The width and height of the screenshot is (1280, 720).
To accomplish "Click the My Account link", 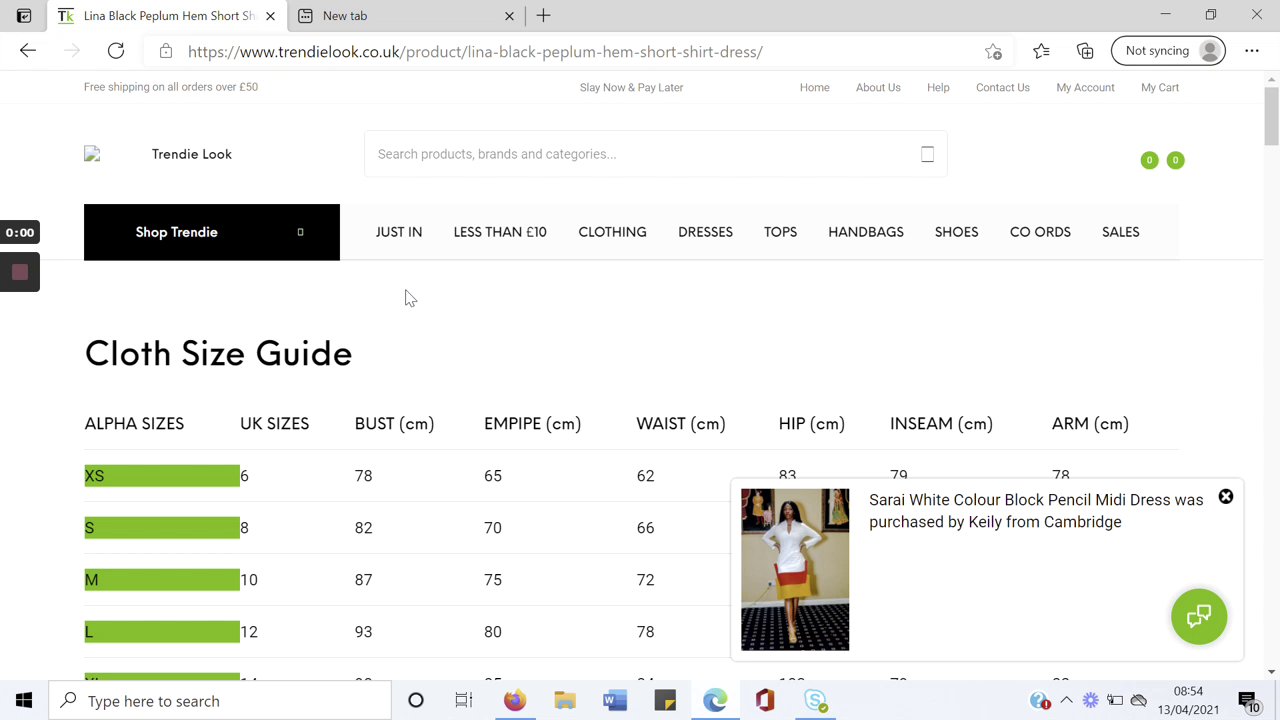I will click(x=1085, y=87).
